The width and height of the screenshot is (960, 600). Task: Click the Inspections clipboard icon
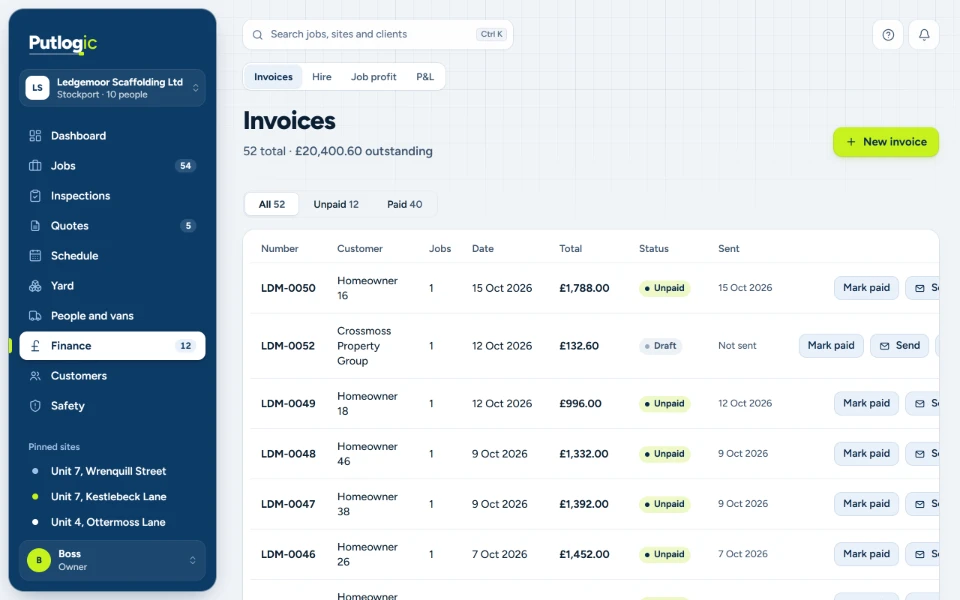pos(35,196)
